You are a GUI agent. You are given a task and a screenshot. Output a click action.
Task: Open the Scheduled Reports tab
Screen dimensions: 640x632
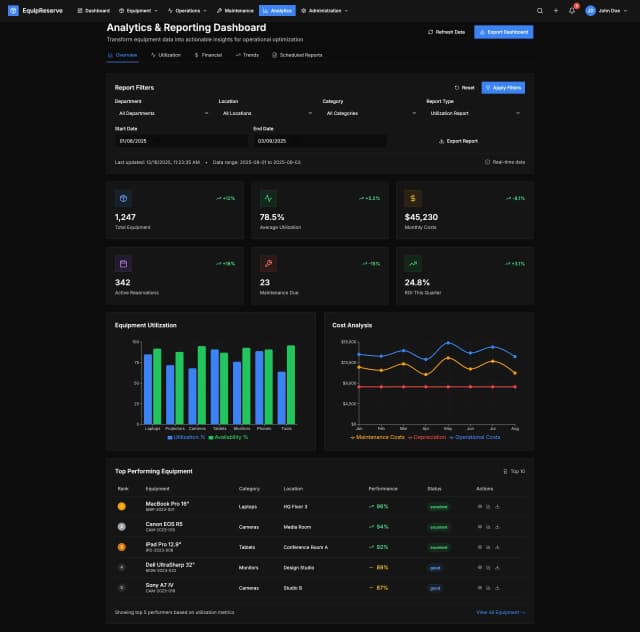point(295,55)
